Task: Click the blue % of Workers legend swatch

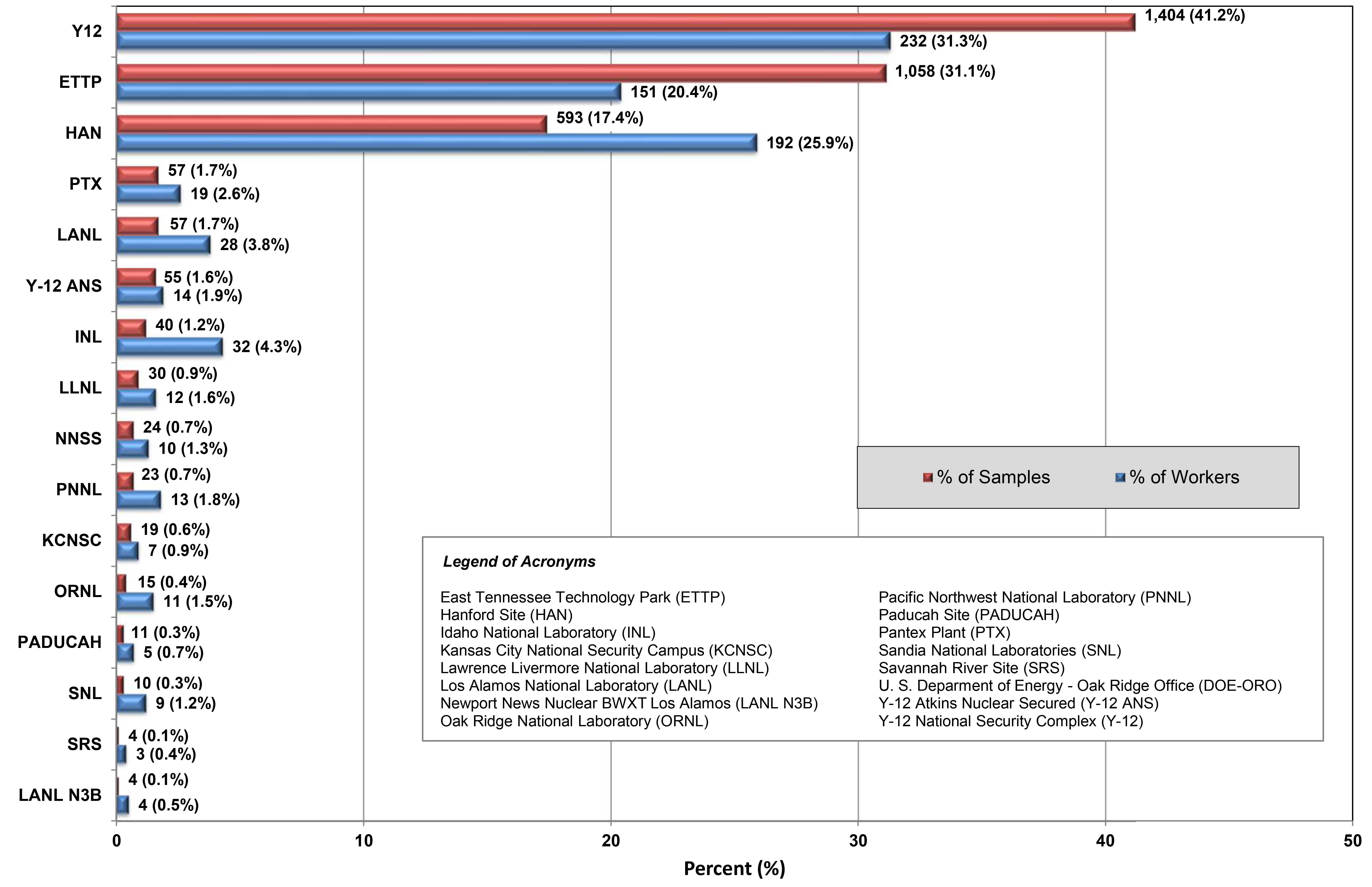Action: coord(1120,477)
